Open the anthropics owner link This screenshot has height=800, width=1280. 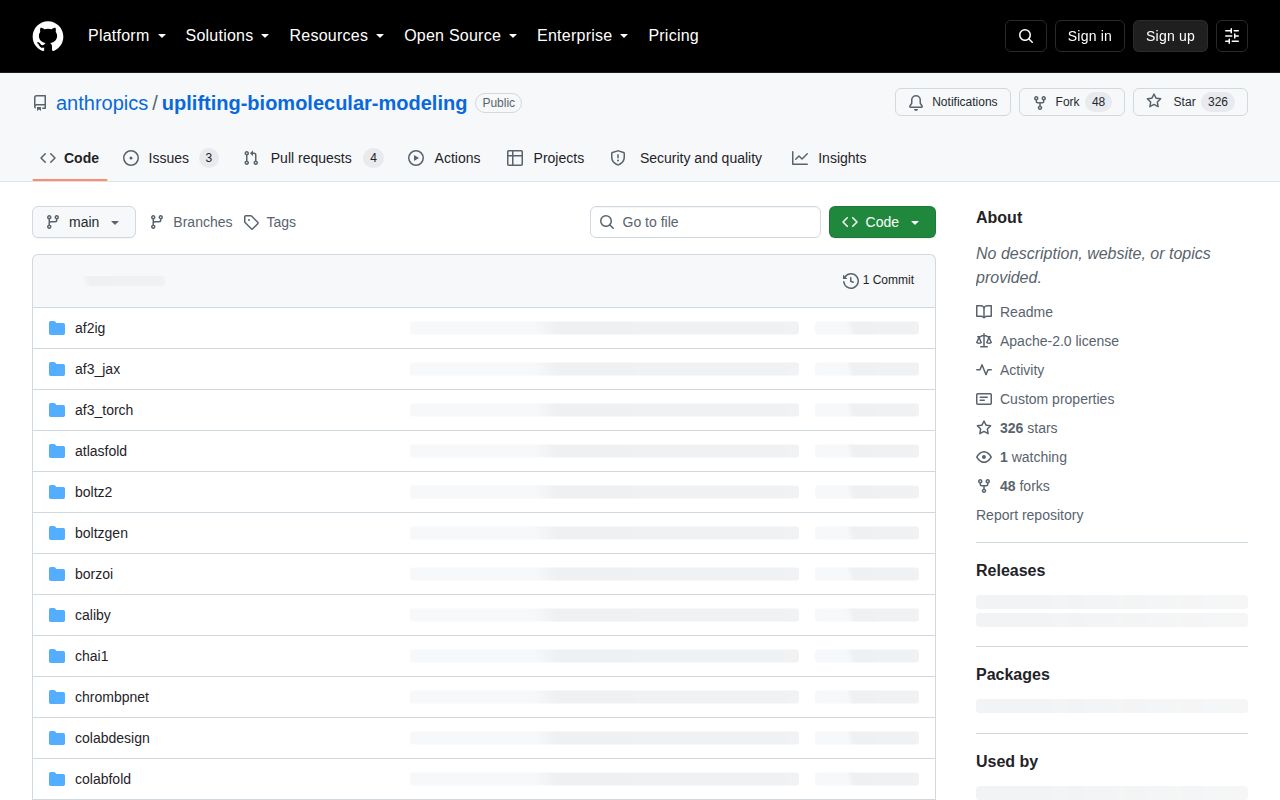[102, 103]
